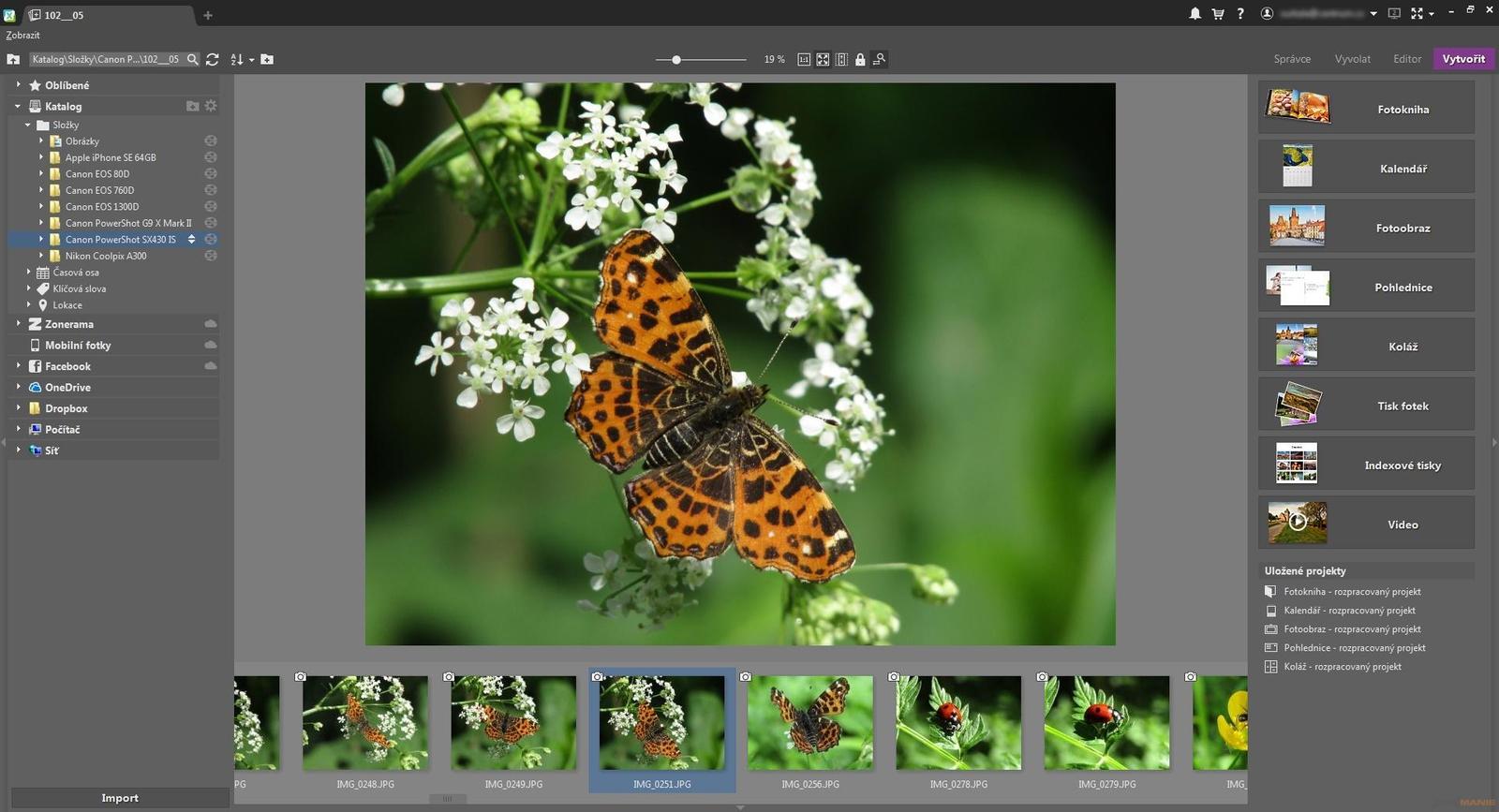The image size is (1499, 812).
Task: Switch to the Vyvolat module
Action: (x=1353, y=59)
